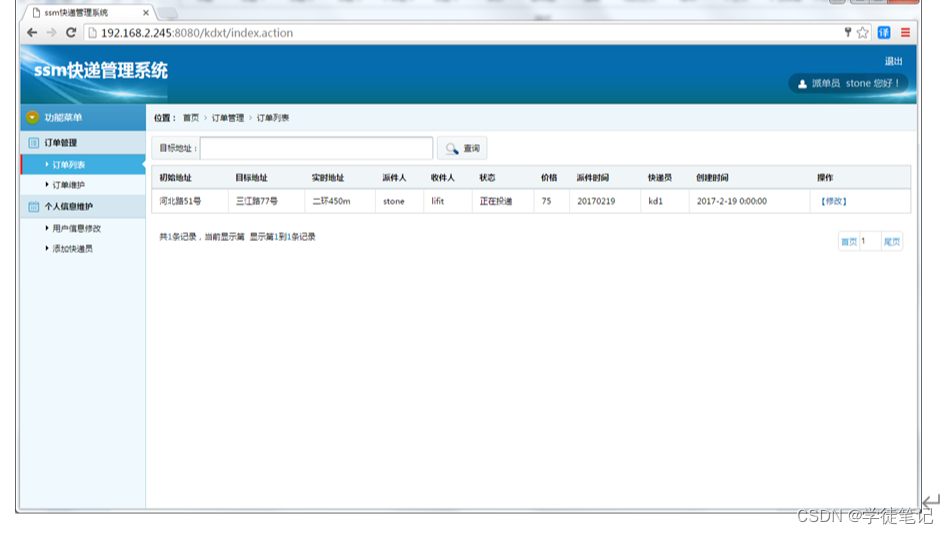Select the 正在投递 status cell
Viewport: 949px width, 534px height.
pyautogui.click(x=503, y=201)
